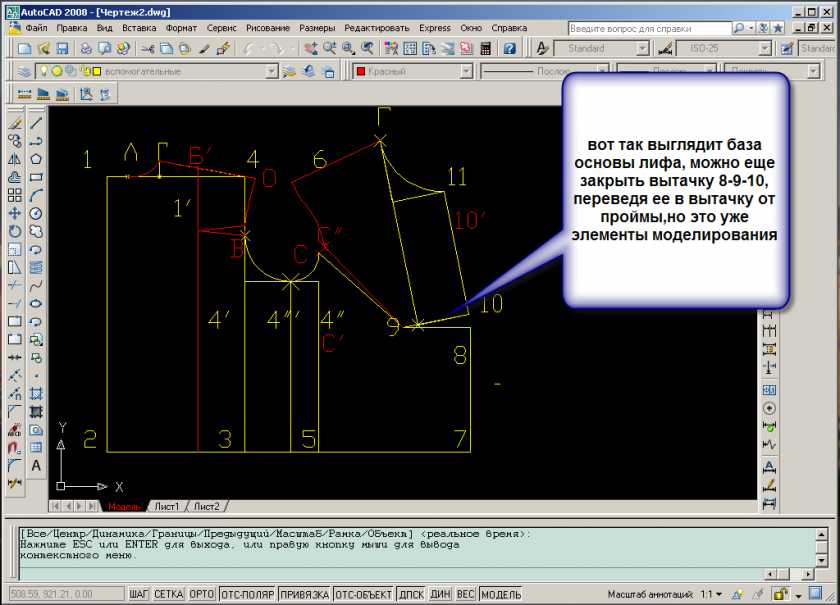Image resolution: width=840 pixels, height=605 pixels.
Task: Select the Polygon drawing tool
Action: (x=36, y=159)
